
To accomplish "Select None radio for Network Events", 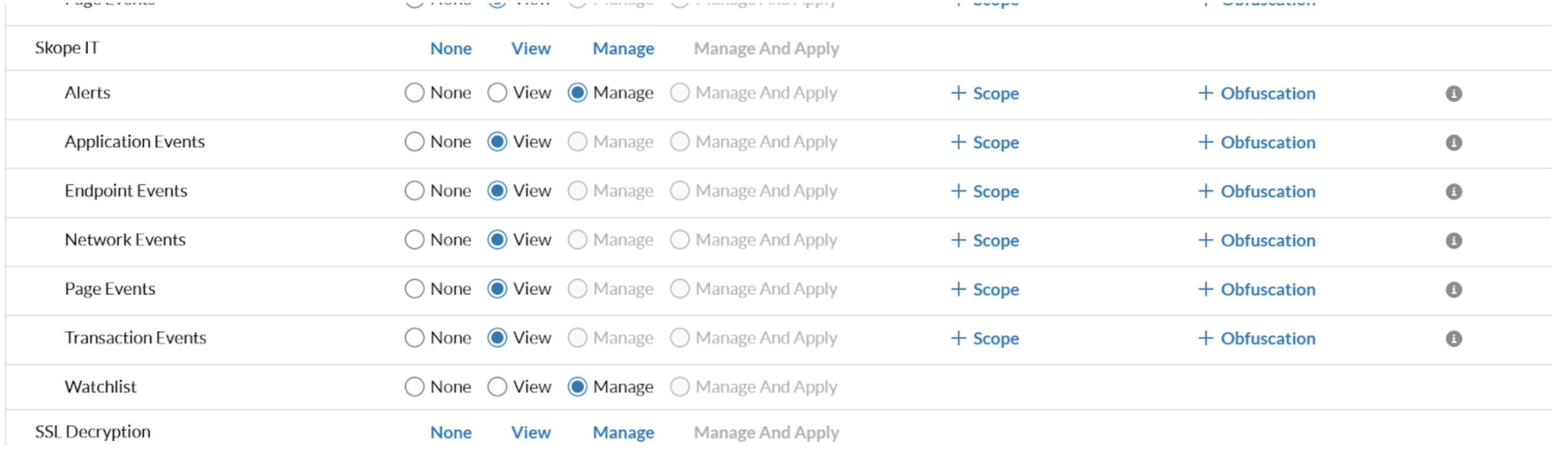I will [415, 240].
